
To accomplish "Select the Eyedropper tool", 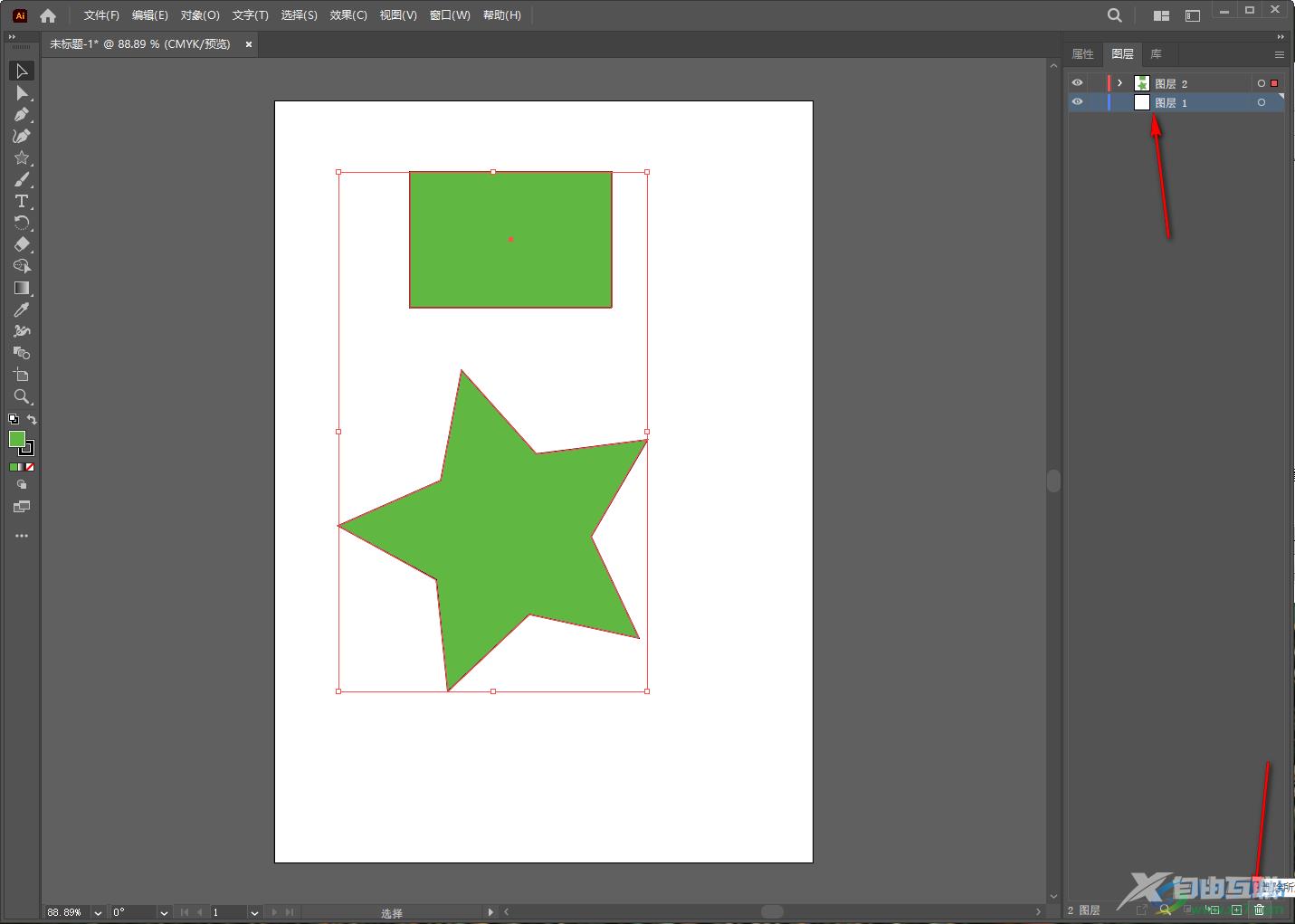I will coord(22,310).
